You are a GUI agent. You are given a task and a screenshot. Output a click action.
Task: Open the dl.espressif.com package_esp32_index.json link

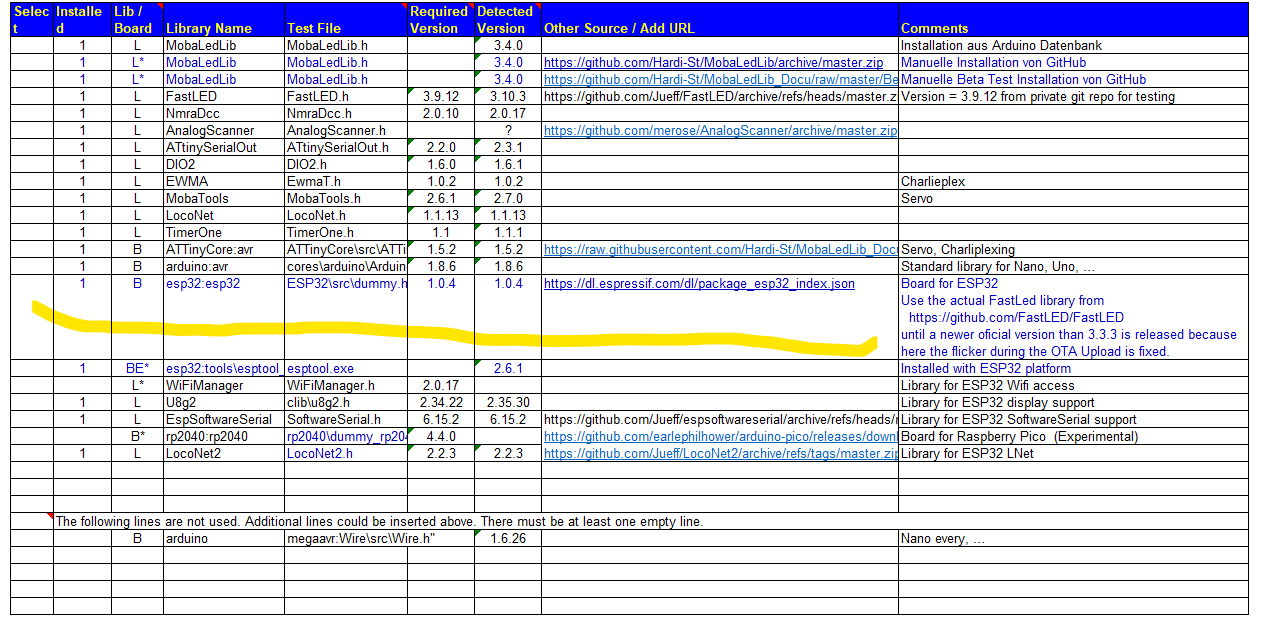click(699, 284)
